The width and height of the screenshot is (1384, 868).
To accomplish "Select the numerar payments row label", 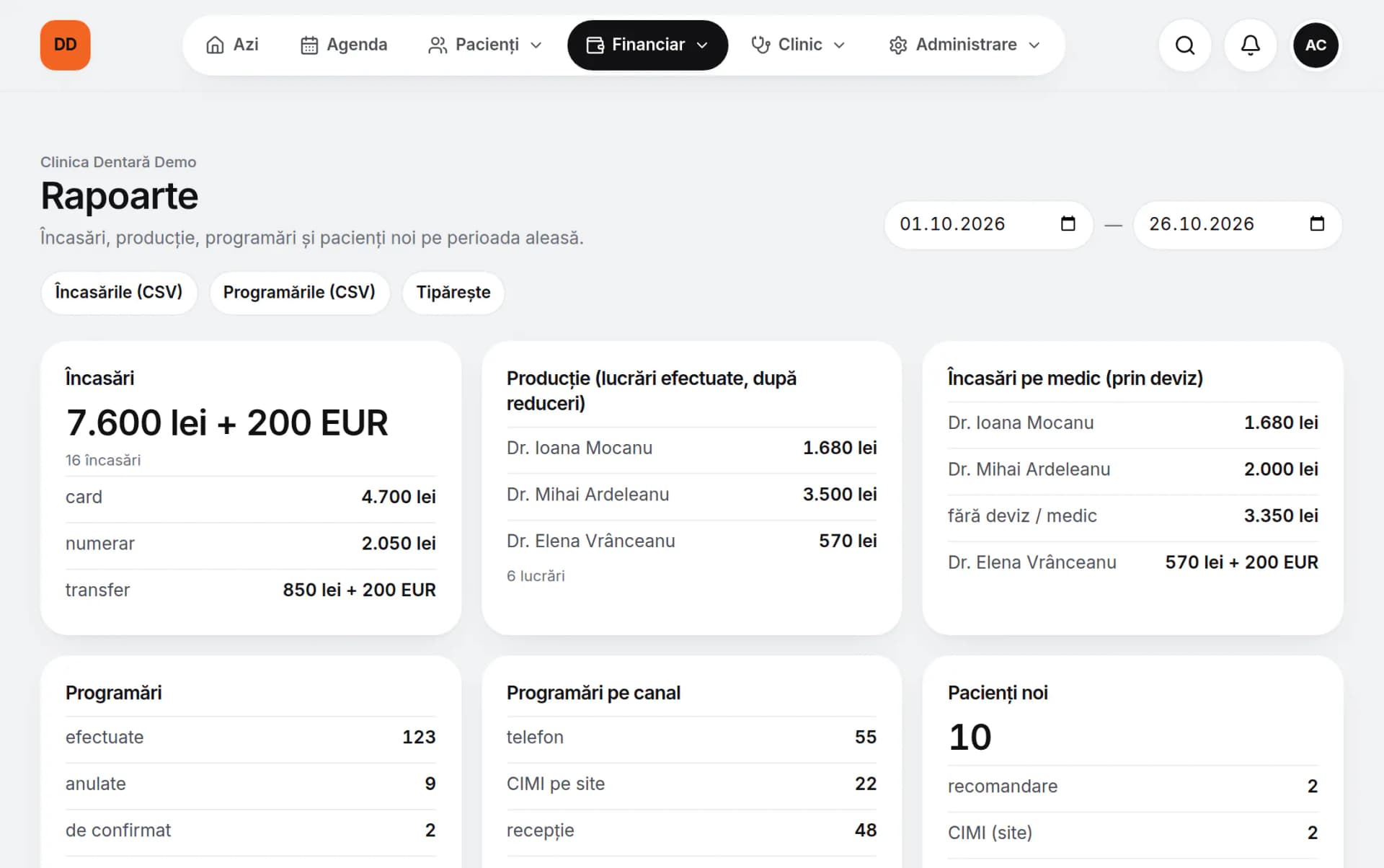I will pos(100,544).
